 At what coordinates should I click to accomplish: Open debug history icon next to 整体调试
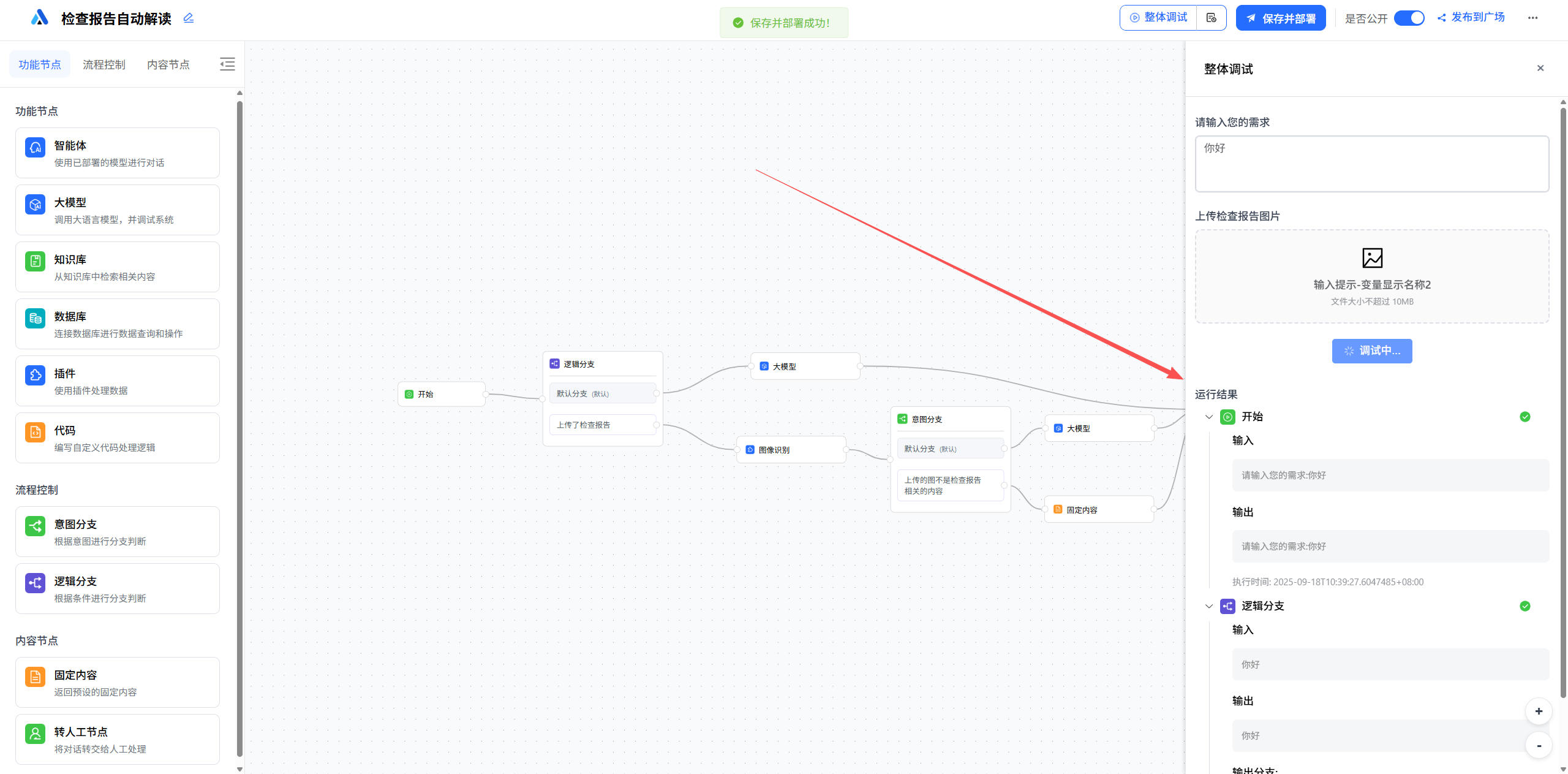1211,18
